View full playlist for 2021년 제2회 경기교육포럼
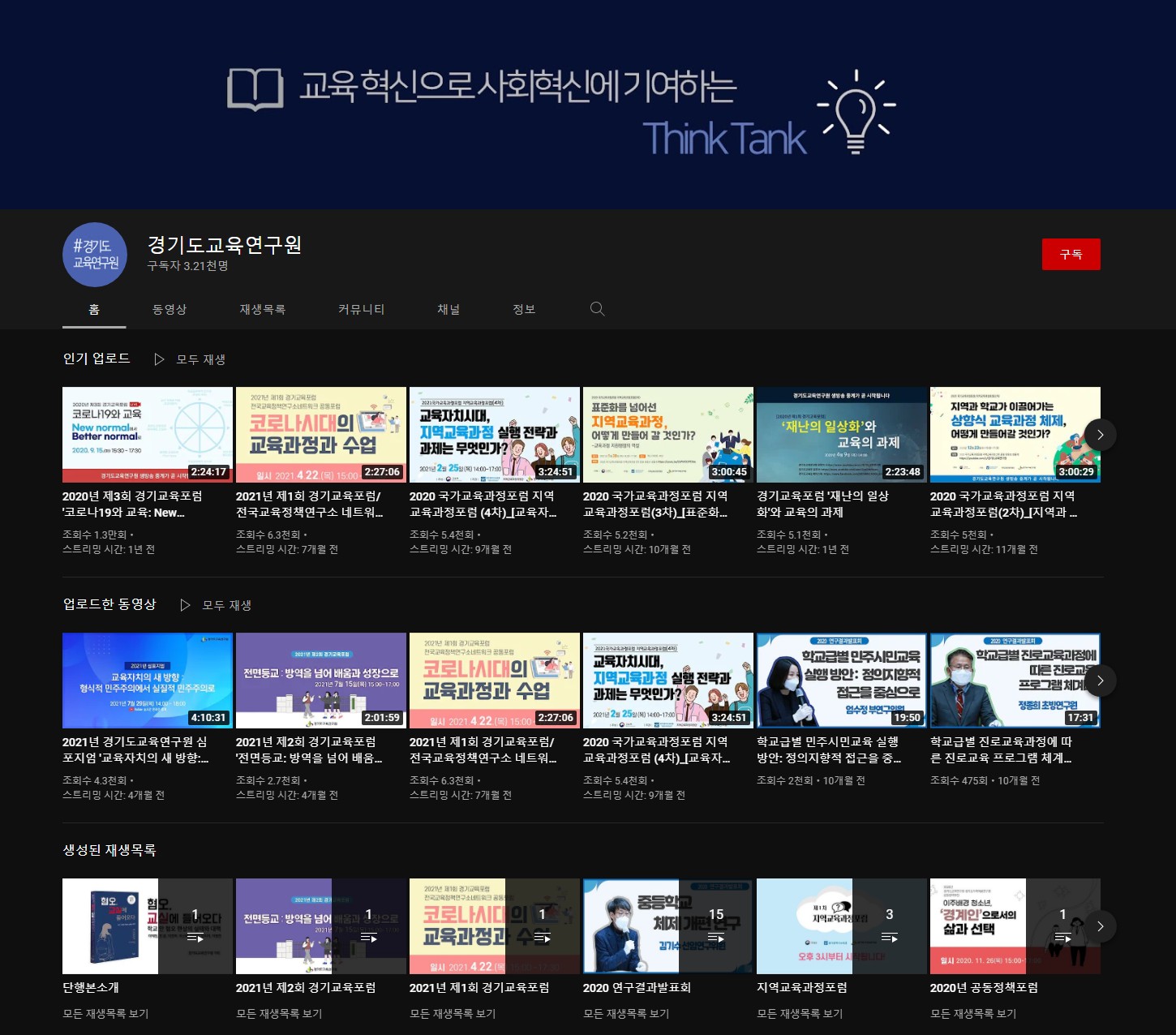This screenshot has height=1035, width=1176. 280,1014
